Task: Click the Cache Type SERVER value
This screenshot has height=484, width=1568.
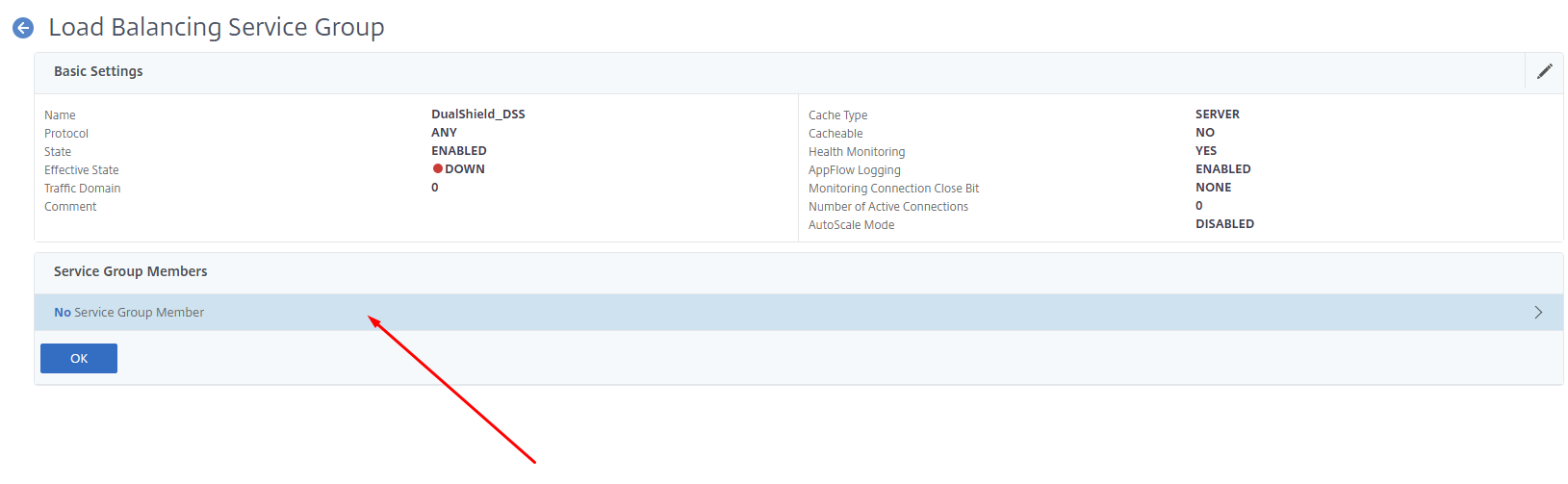Action: pyautogui.click(x=1217, y=115)
